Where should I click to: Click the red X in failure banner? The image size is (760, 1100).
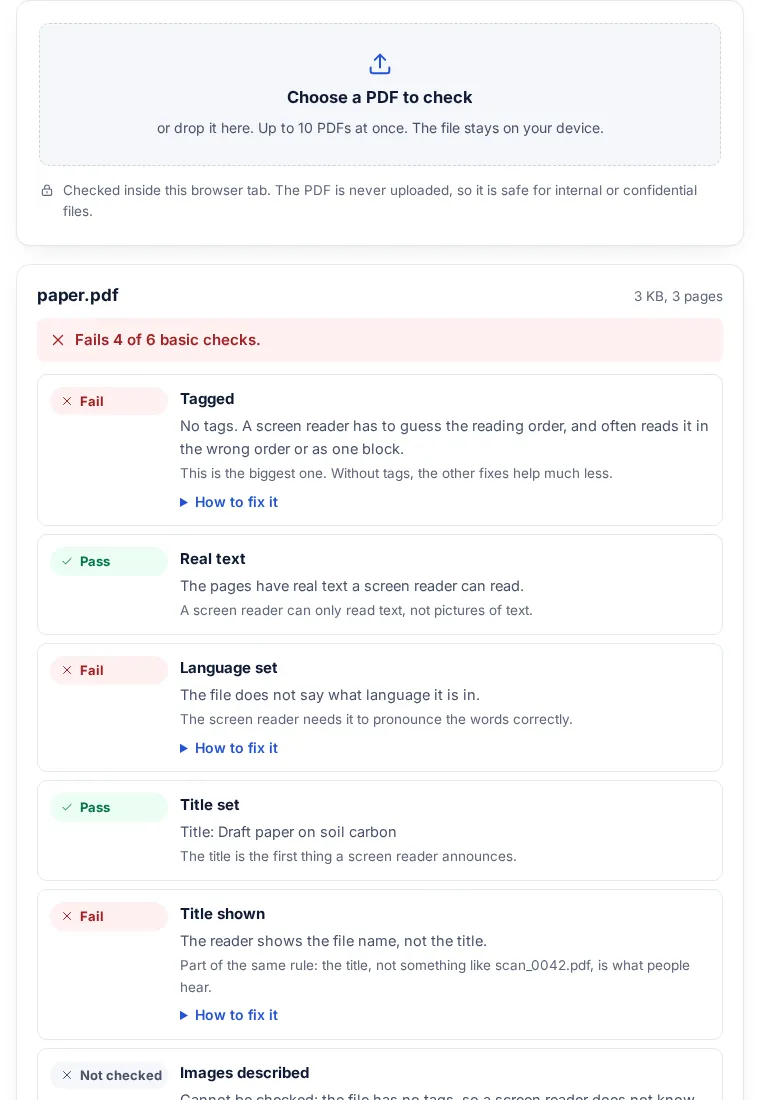(x=58, y=340)
